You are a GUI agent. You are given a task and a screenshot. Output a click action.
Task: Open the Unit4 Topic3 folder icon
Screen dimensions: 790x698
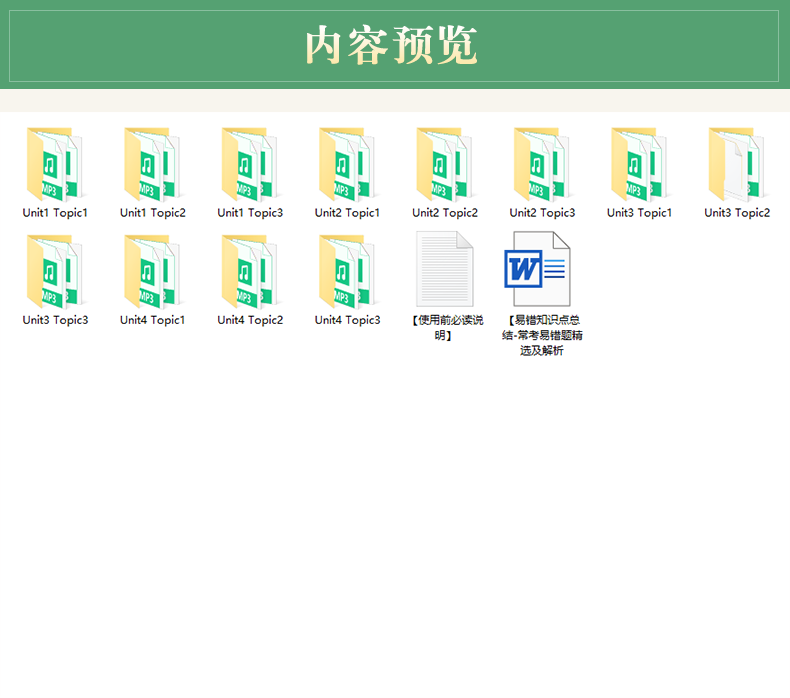point(347,272)
